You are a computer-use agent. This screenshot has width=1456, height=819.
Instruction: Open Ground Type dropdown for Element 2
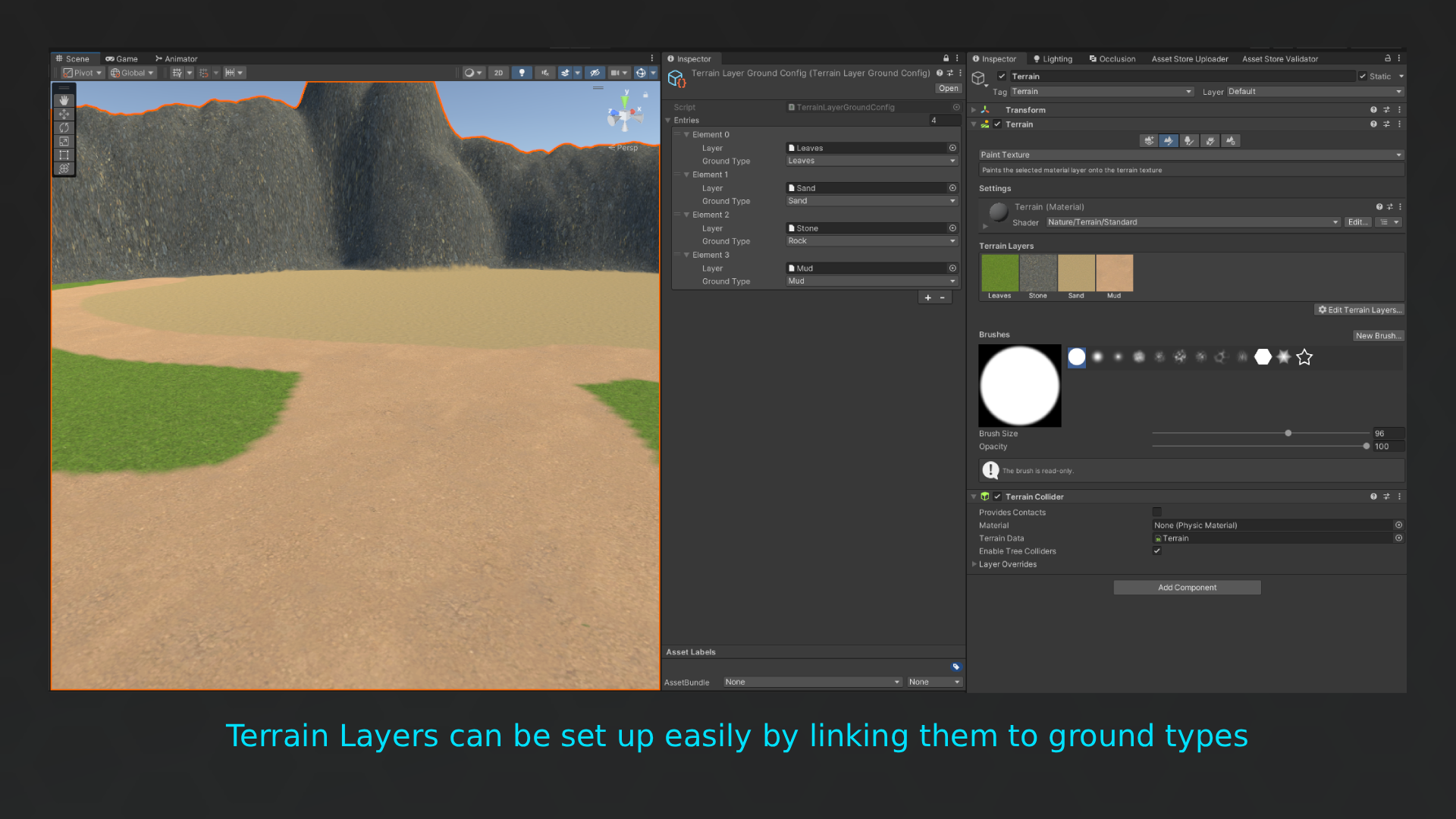[871, 241]
